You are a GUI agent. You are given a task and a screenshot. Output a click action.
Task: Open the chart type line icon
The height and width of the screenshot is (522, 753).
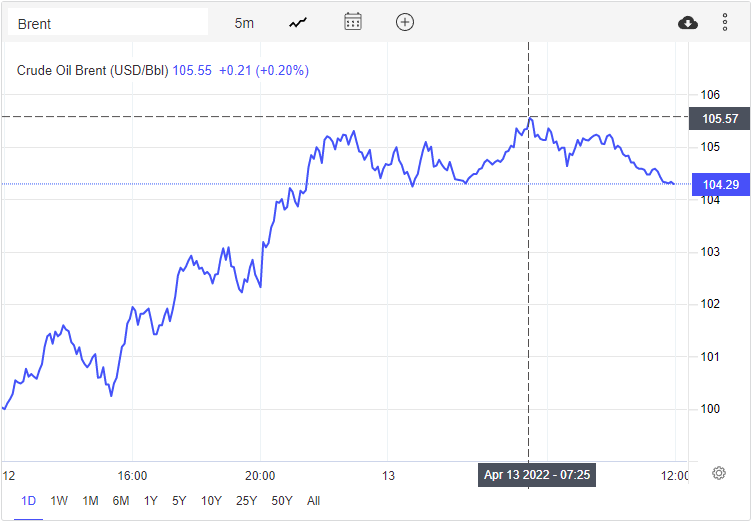tap(298, 22)
